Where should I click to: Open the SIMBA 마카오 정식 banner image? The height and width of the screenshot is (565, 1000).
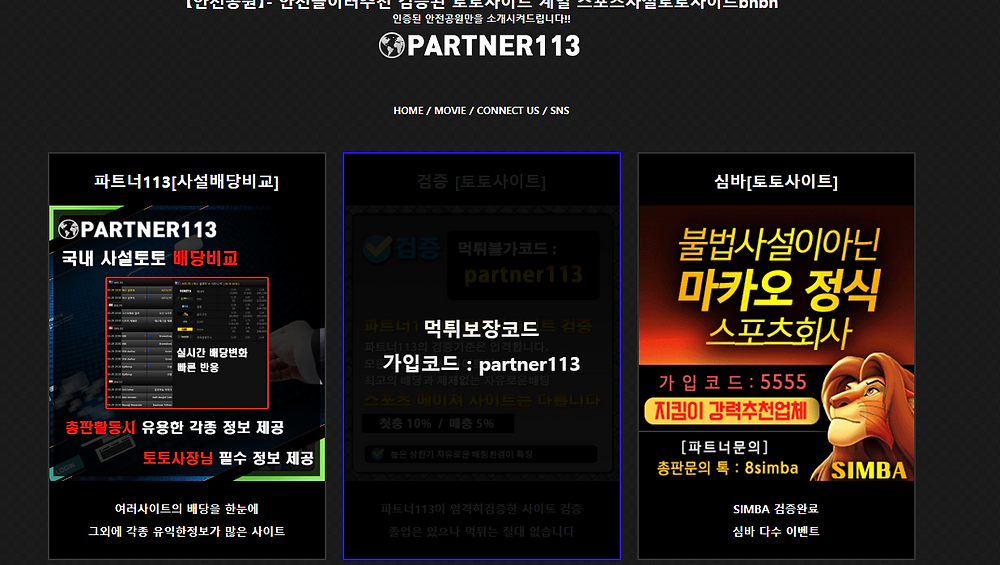coord(776,343)
